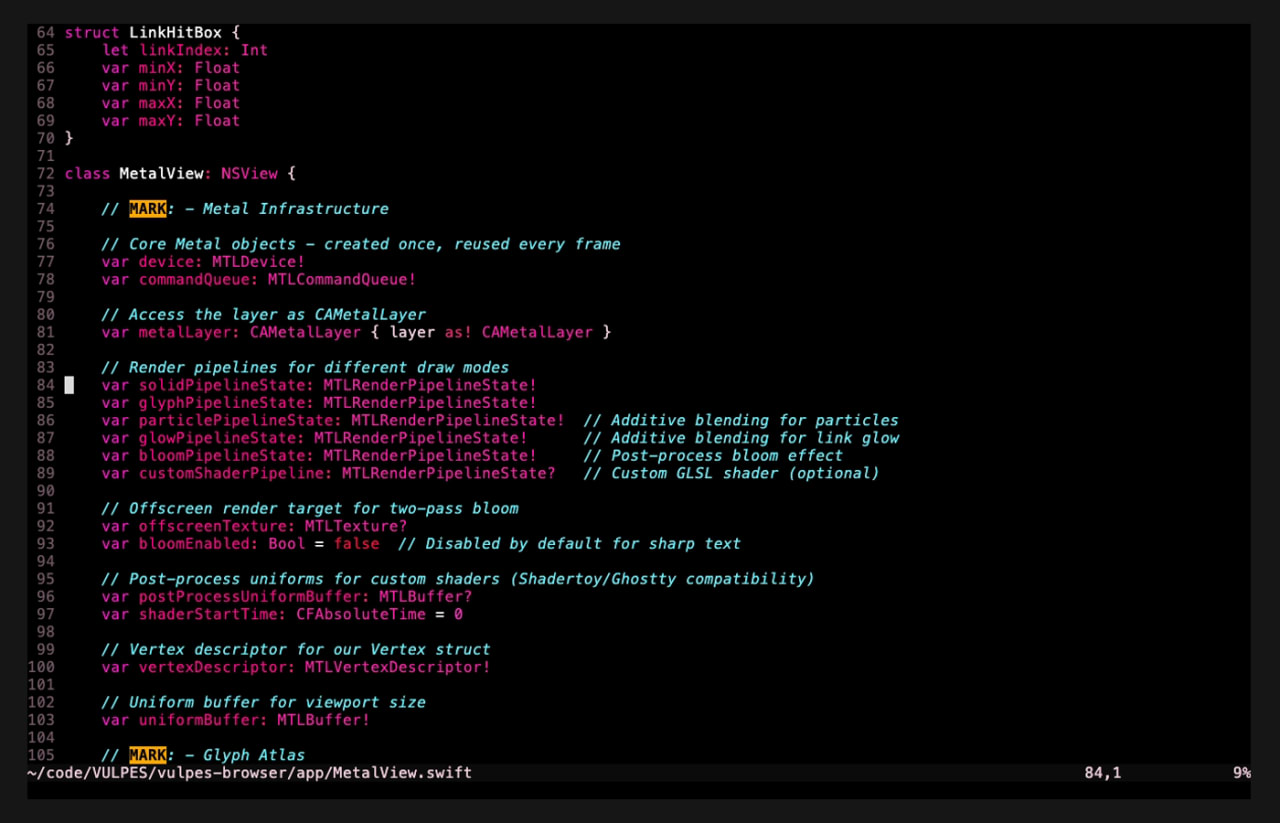Click the highlighted MARK in "Glyph Atlas" comment
The width and height of the screenshot is (1280, 823).
148,755
